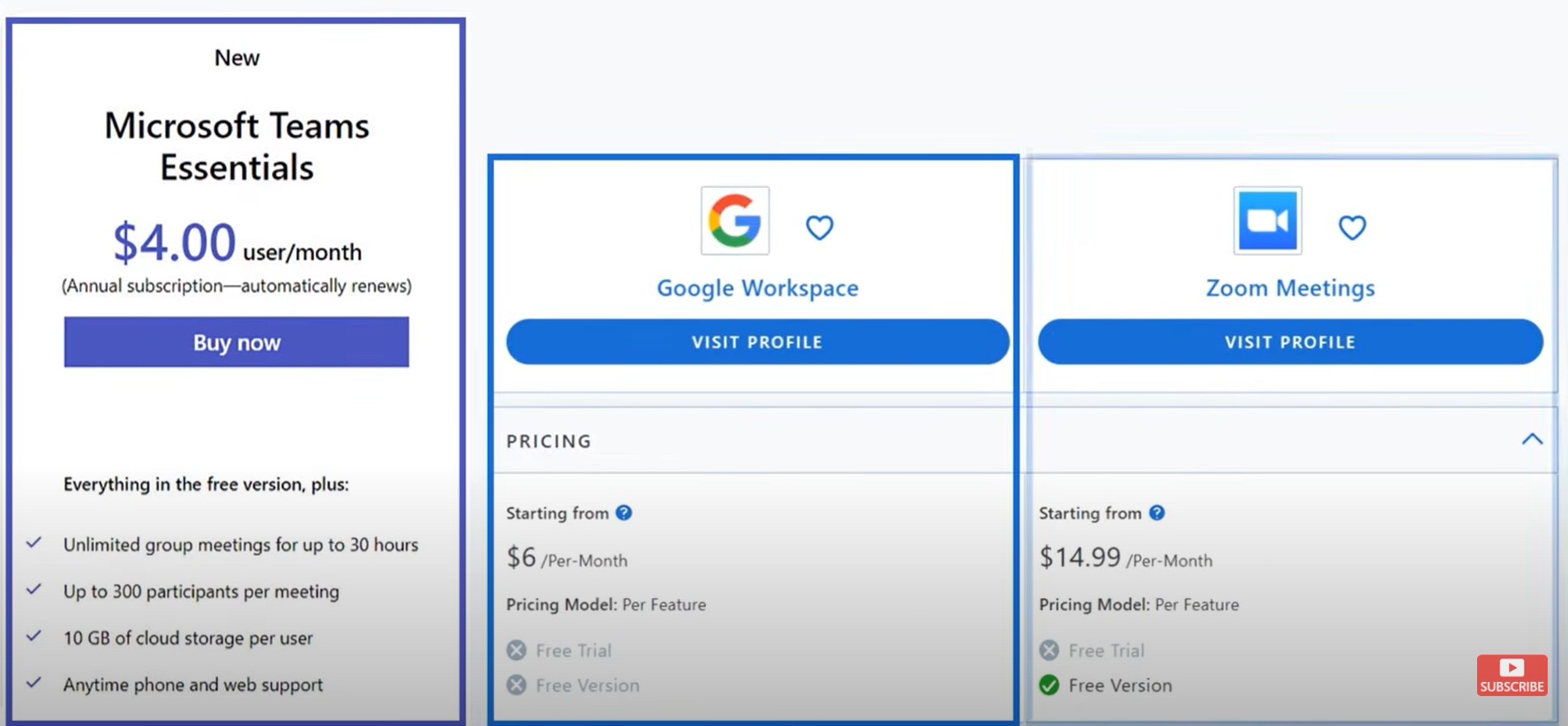This screenshot has width=1568, height=726.
Task: Click Google Workspace Free Trial x icon
Action: point(517,650)
